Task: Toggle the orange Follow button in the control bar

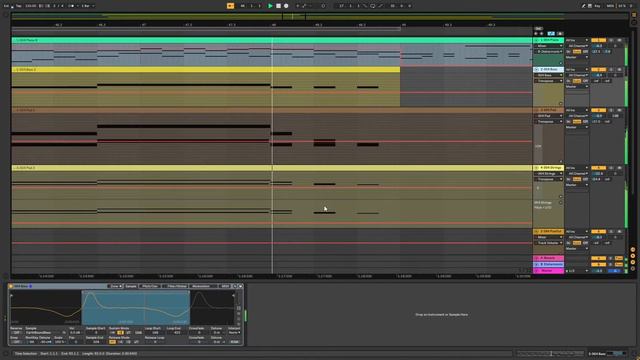Action: [231, 6]
